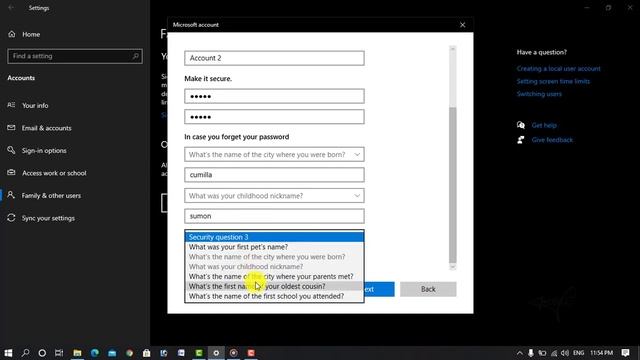Click the Get help chat icon
640x360 pixels.
(x=520, y=125)
